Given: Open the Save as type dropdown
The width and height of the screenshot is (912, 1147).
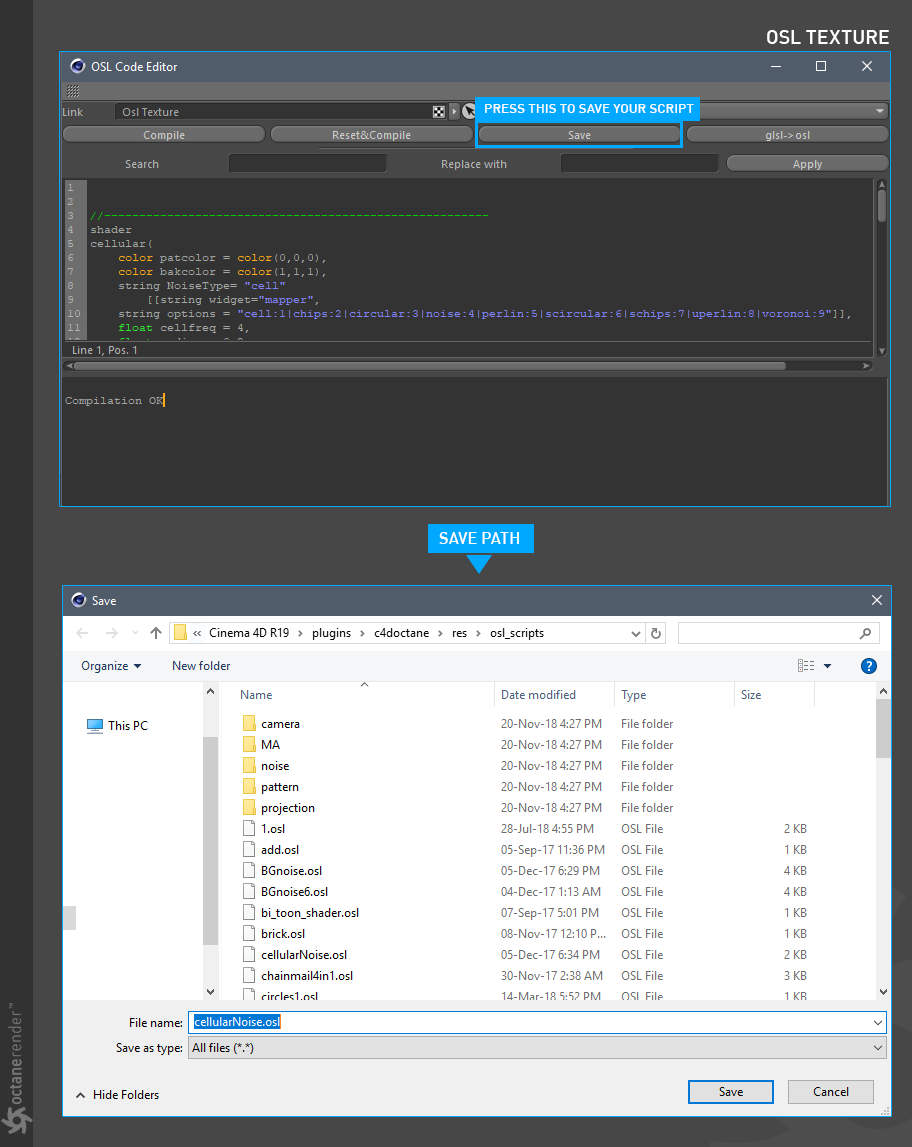Looking at the screenshot, I should click(x=878, y=1048).
